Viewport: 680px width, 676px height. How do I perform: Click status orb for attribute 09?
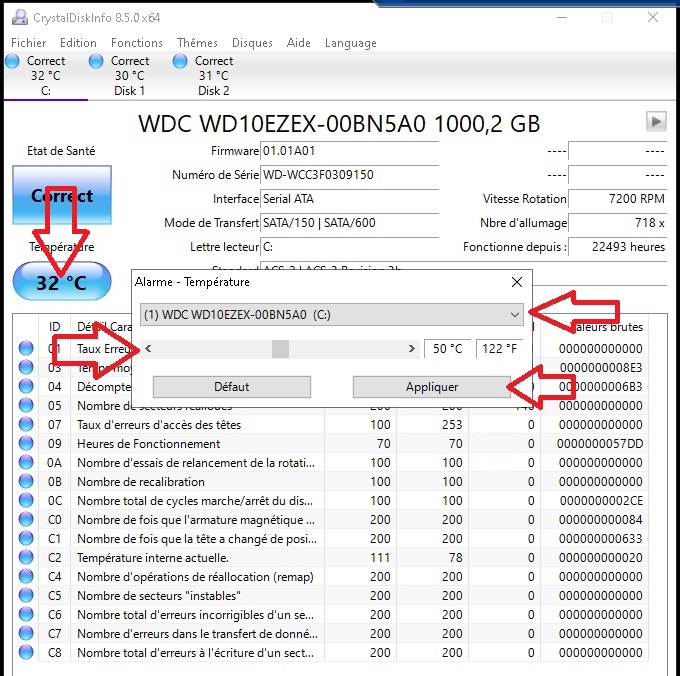26,444
